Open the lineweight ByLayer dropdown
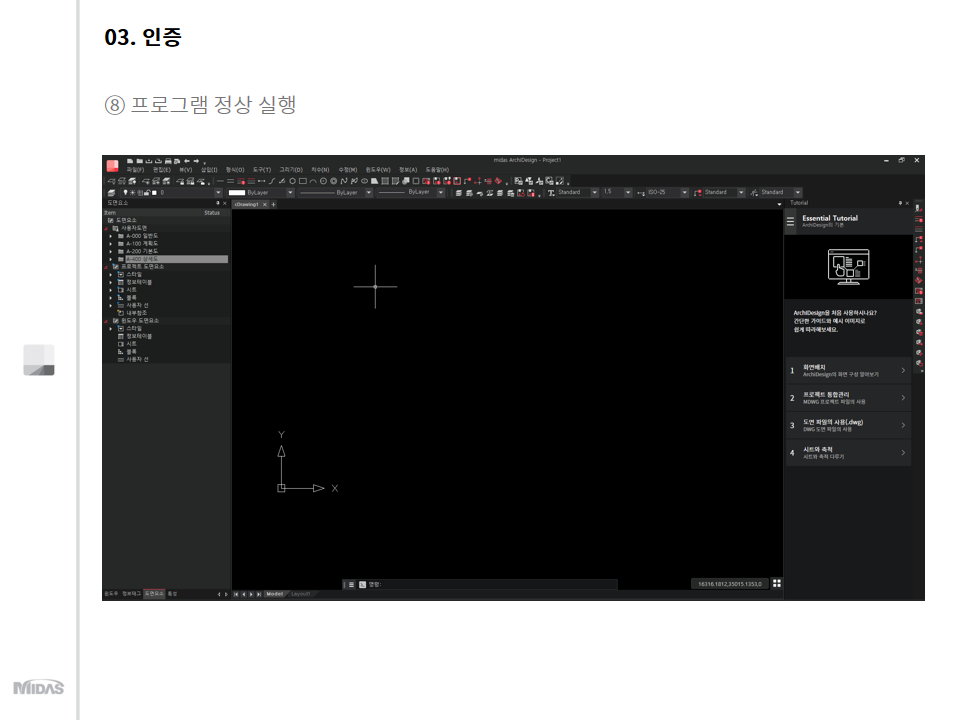960x720 pixels. pos(441,192)
